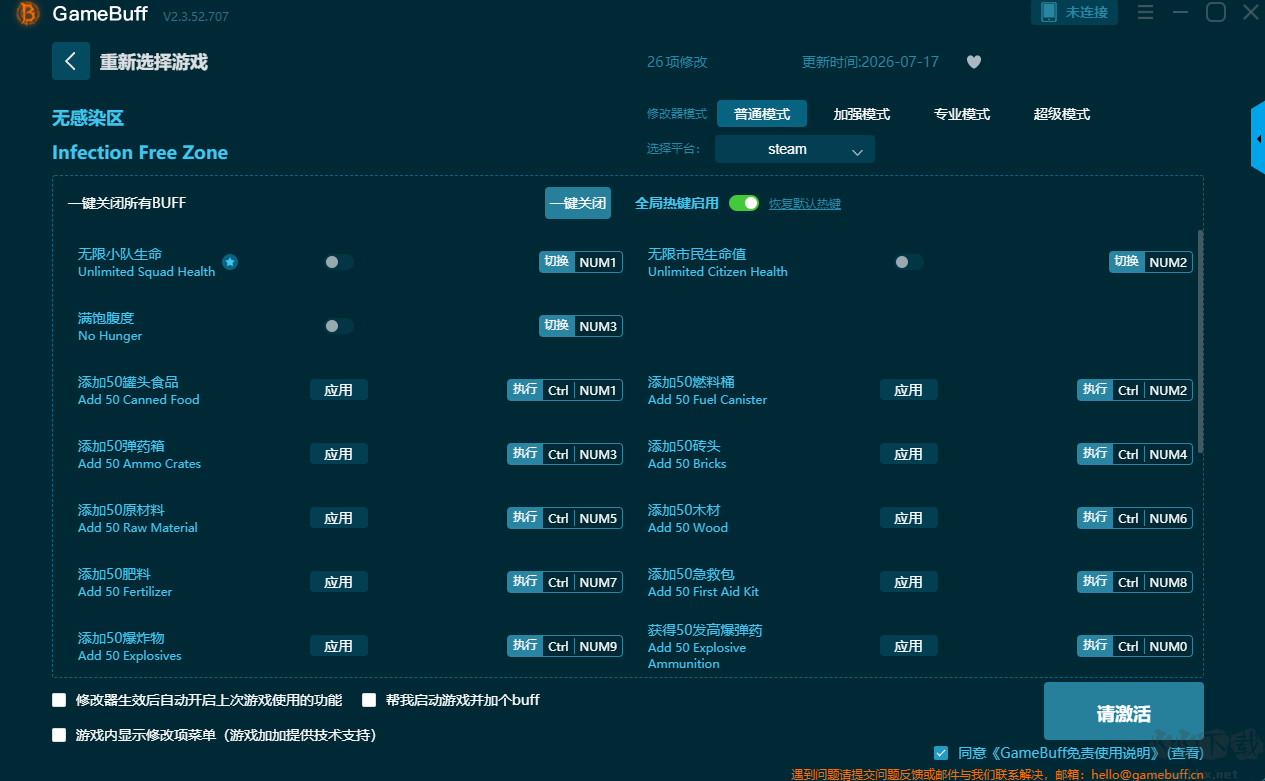Favorite the game with the heart icon

tap(974, 62)
